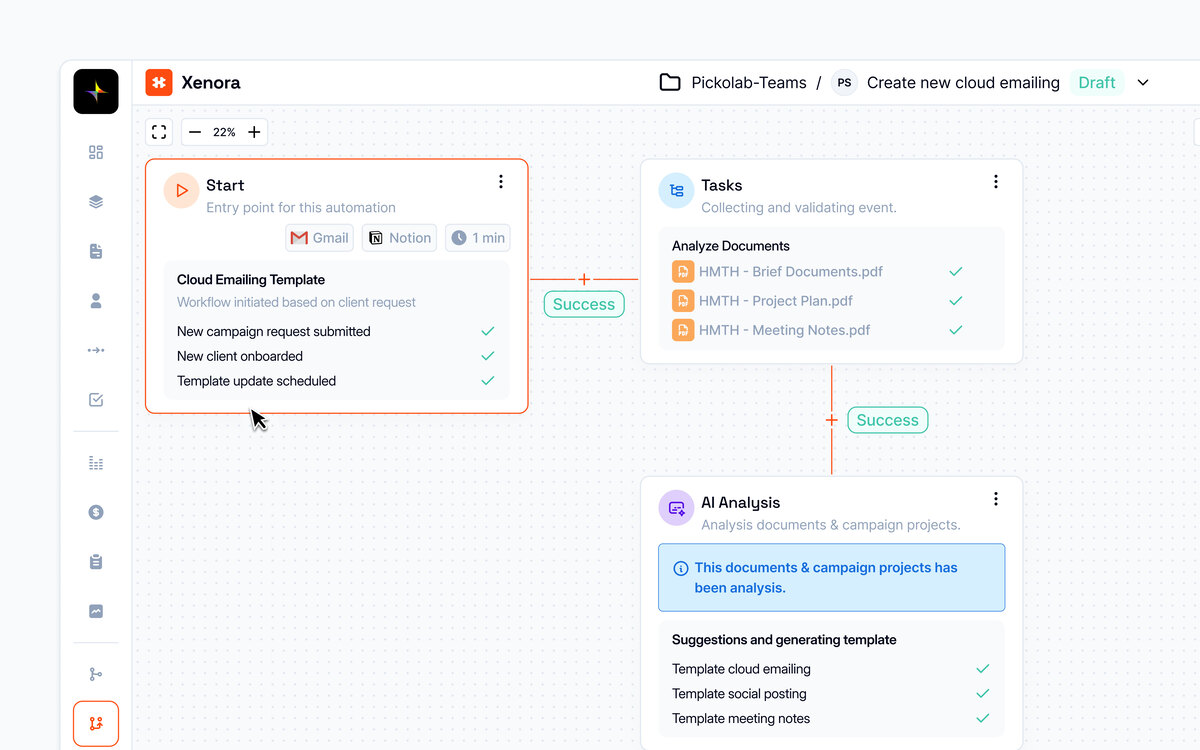Click the Draft status badge
Screen dimensions: 1200x750
[1097, 83]
